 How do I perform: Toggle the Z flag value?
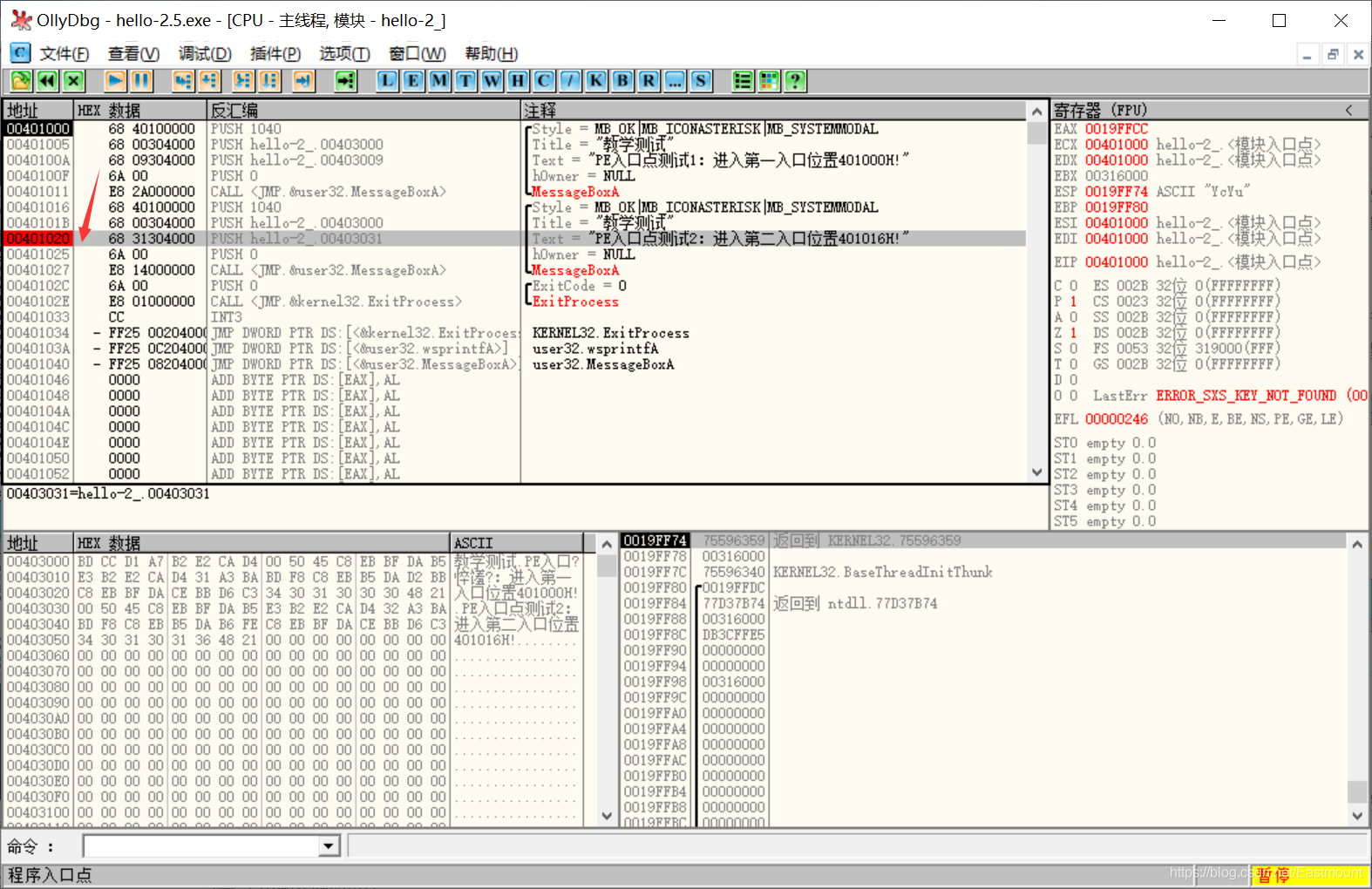[1073, 333]
